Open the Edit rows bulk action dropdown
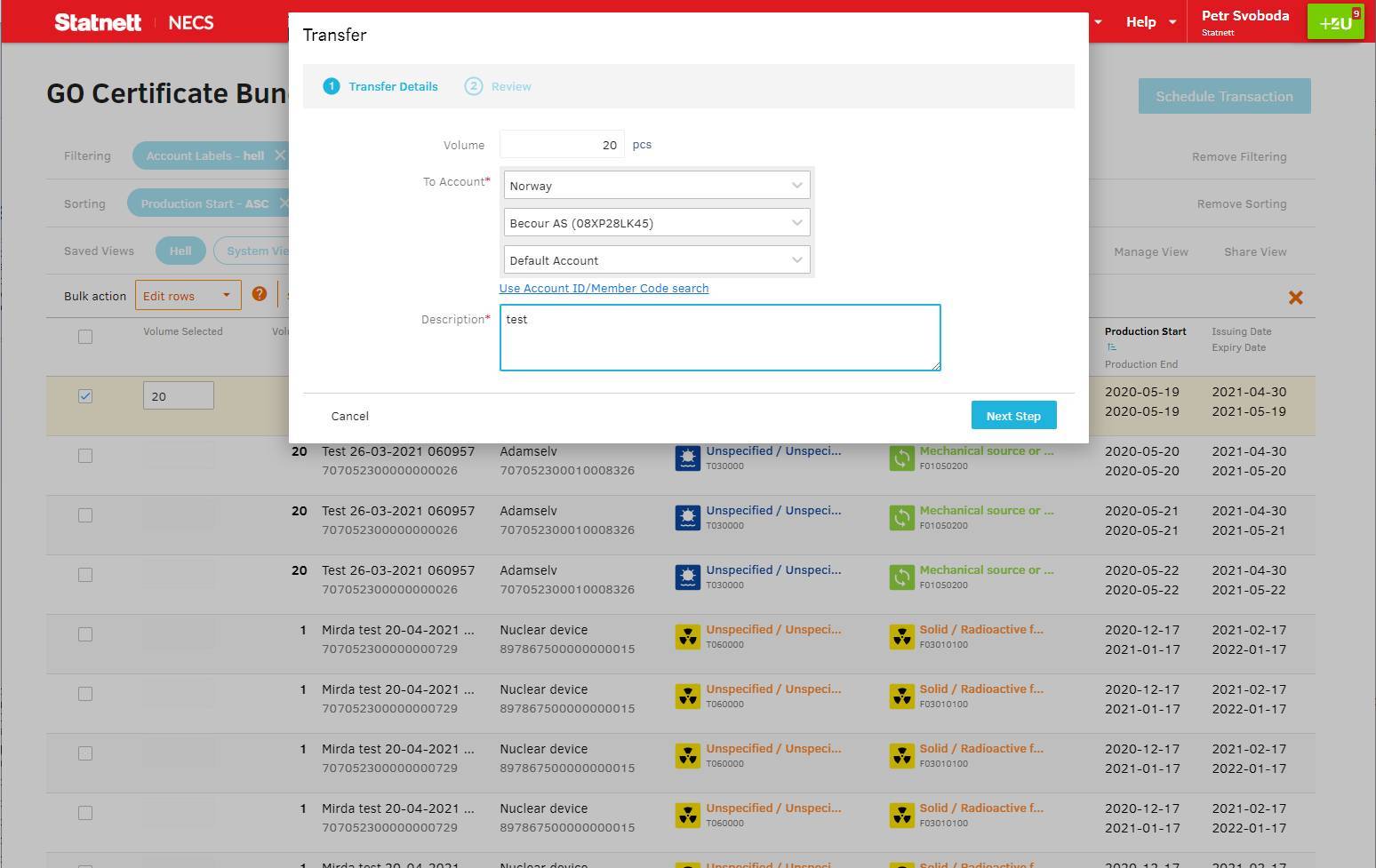The image size is (1376, 868). point(188,296)
